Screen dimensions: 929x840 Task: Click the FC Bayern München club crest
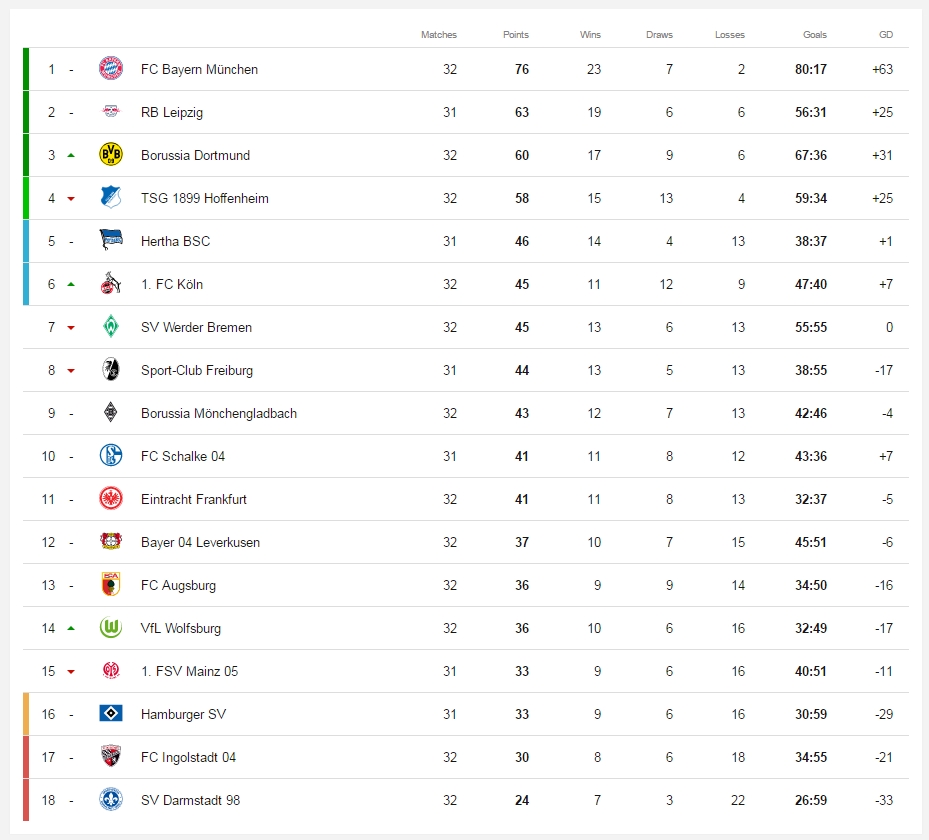click(x=111, y=69)
